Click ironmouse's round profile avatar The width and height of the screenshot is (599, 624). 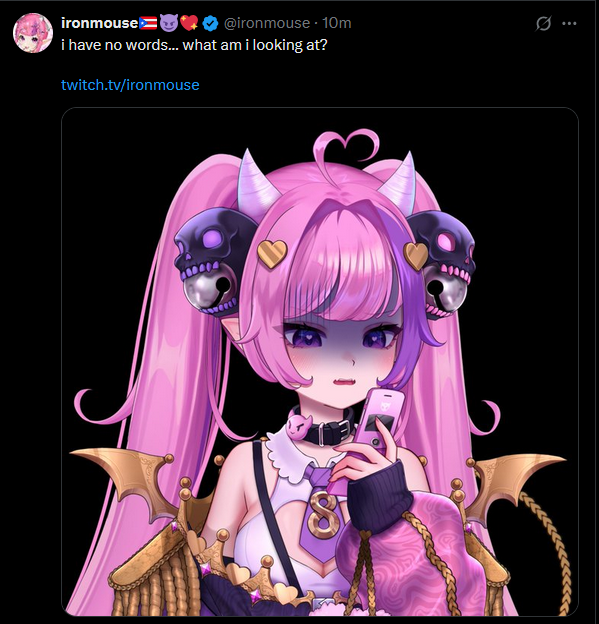33,33
